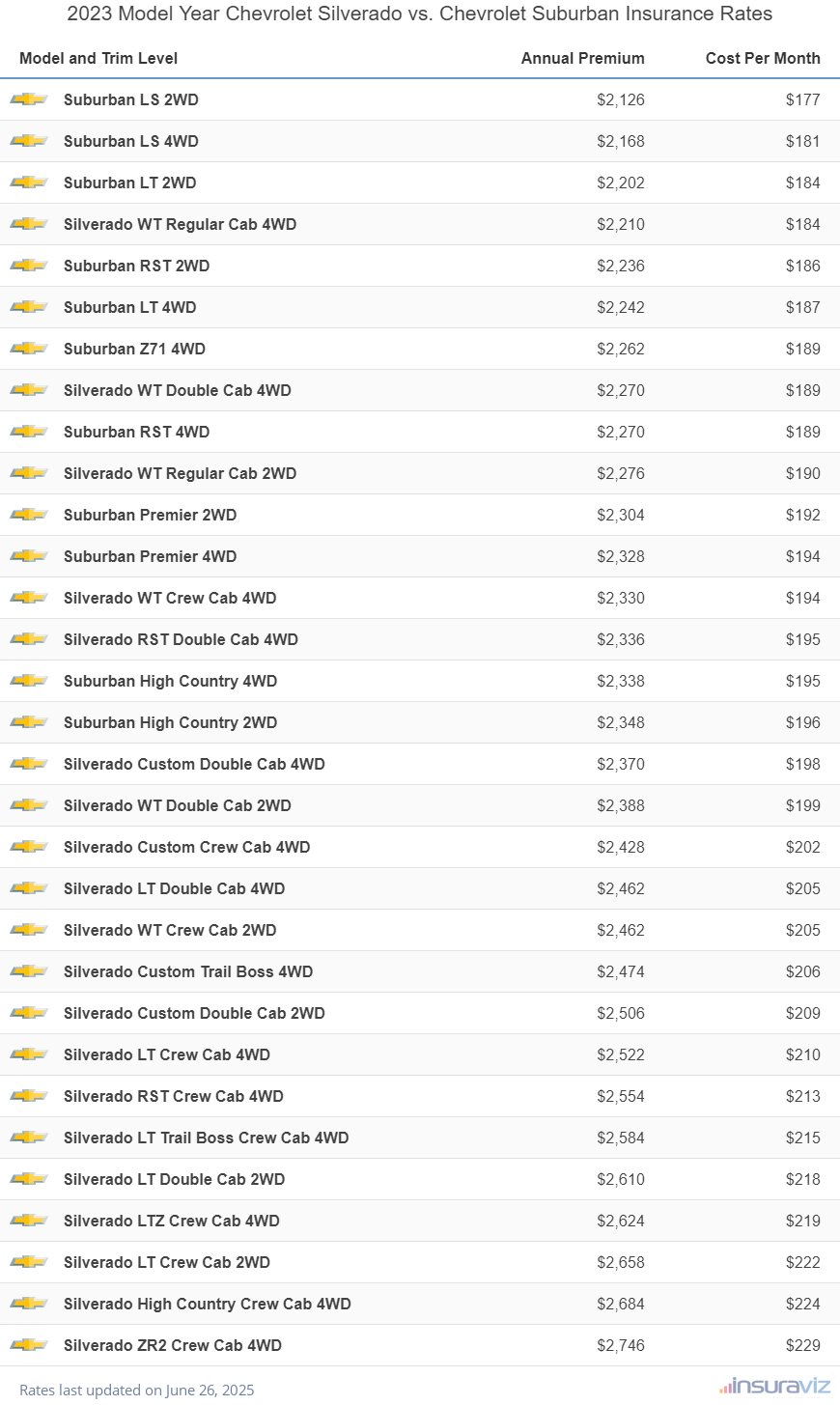This screenshot has width=840, height=1405.
Task: Click the Model and Trim Level column header
Action: (98, 58)
